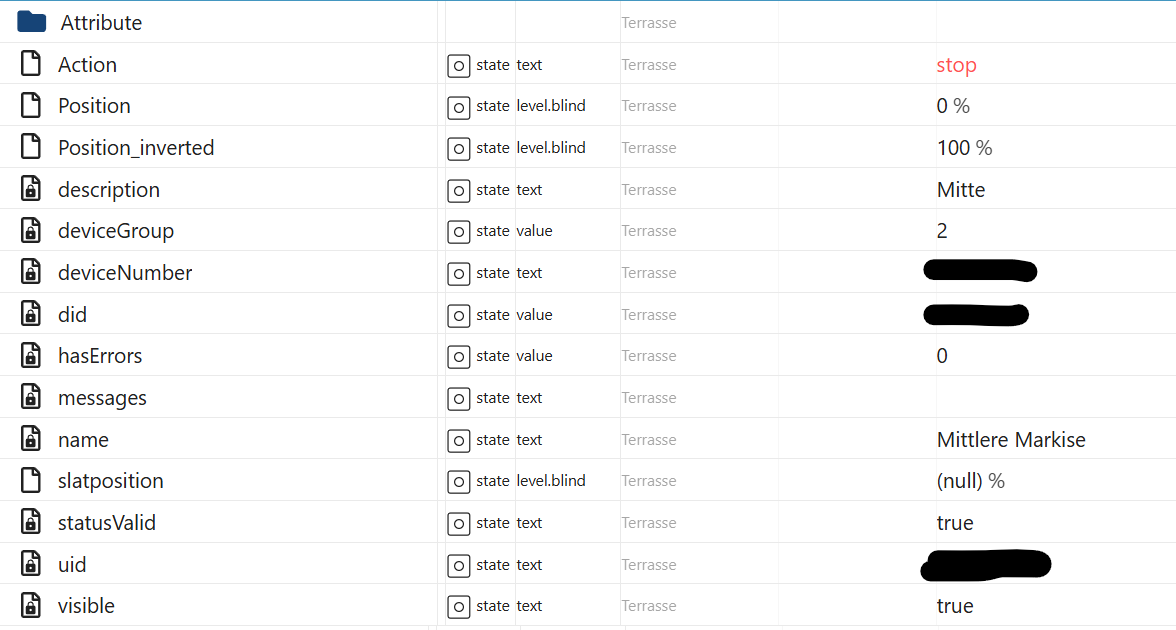Image resolution: width=1176 pixels, height=630 pixels.
Task: Select the statusValid tree entry
Action: tap(107, 523)
